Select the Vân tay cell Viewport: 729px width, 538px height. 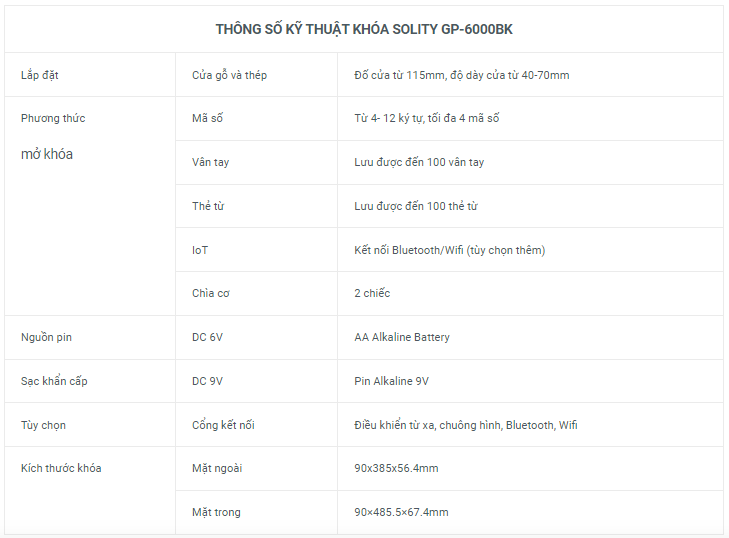[x=210, y=162]
